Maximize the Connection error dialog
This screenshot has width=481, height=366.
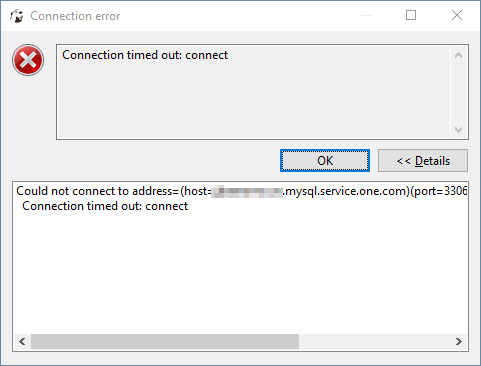[411, 15]
